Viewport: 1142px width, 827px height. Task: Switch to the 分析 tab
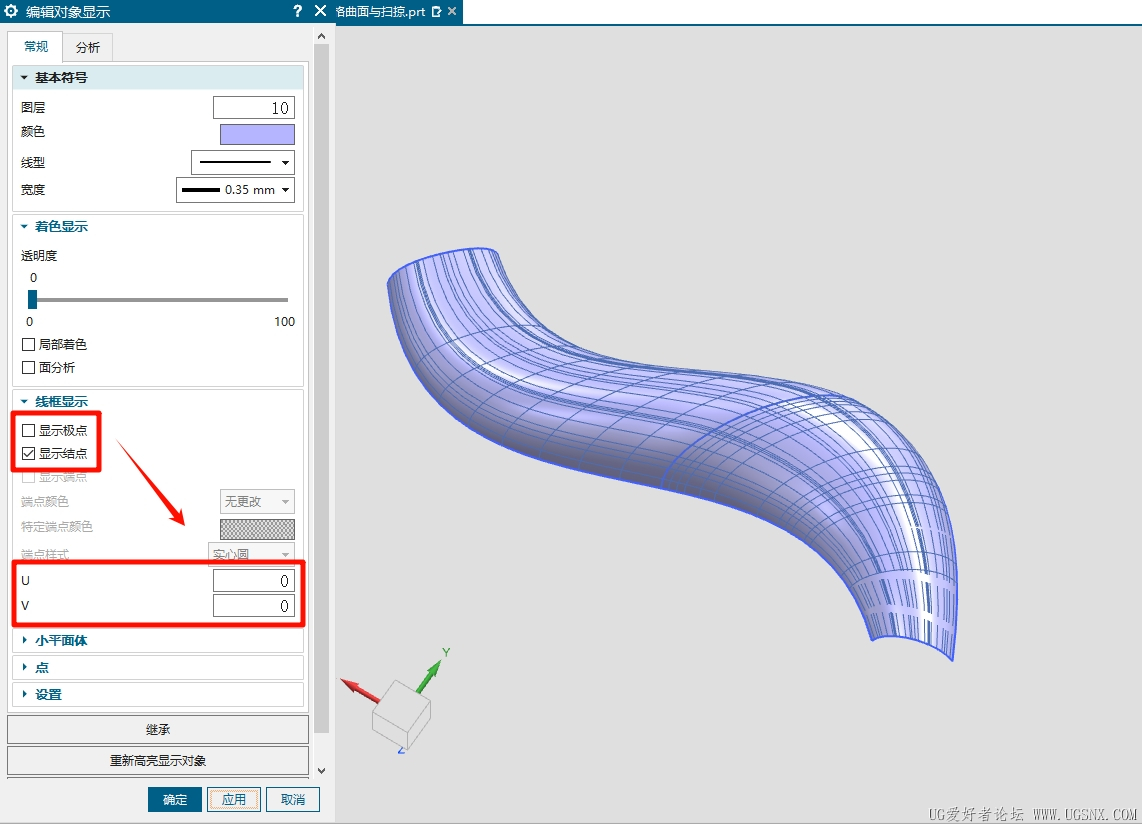pyautogui.click(x=87, y=47)
